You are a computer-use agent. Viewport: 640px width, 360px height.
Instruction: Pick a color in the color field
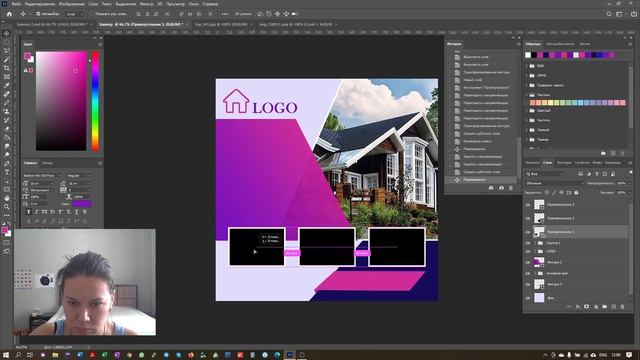pos(61,101)
